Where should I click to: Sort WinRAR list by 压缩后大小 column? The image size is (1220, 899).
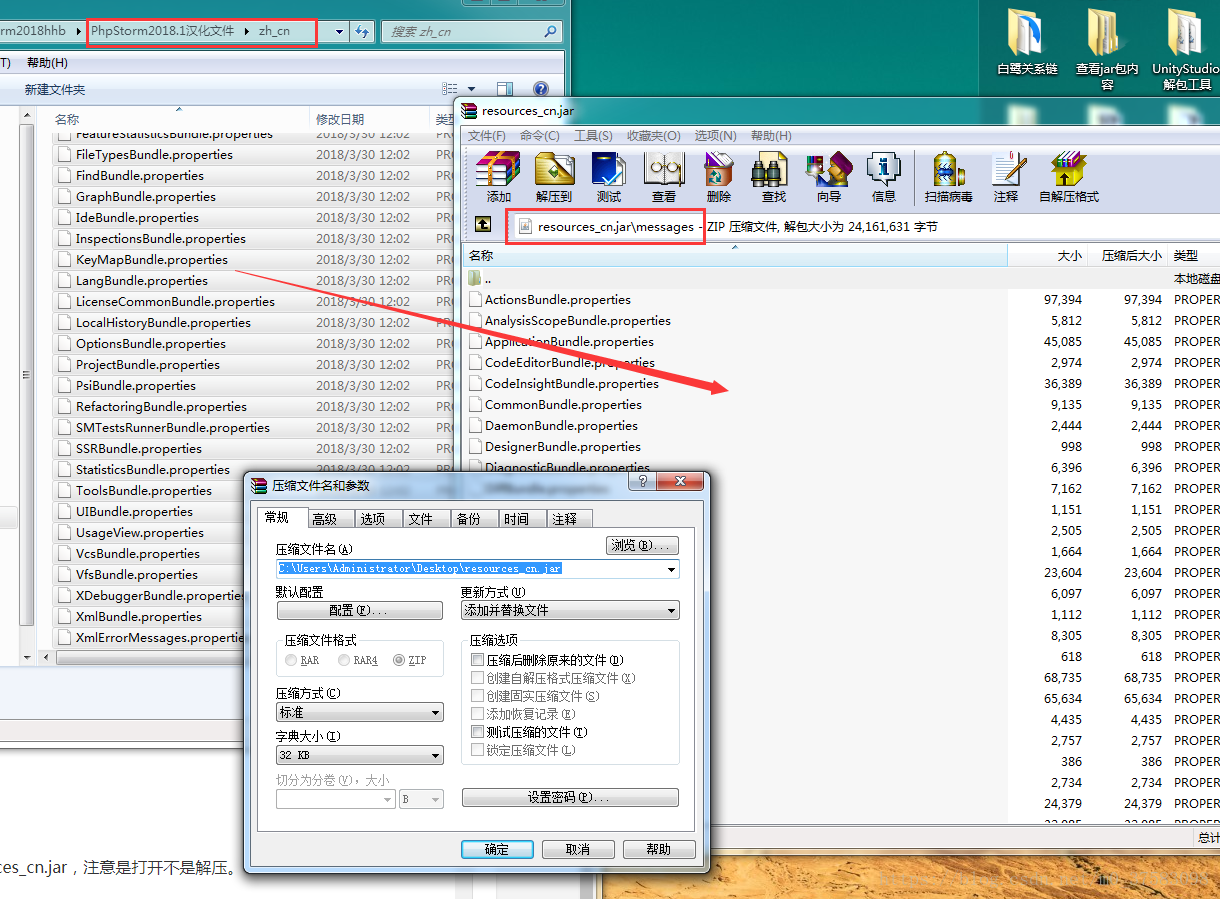[1131, 255]
